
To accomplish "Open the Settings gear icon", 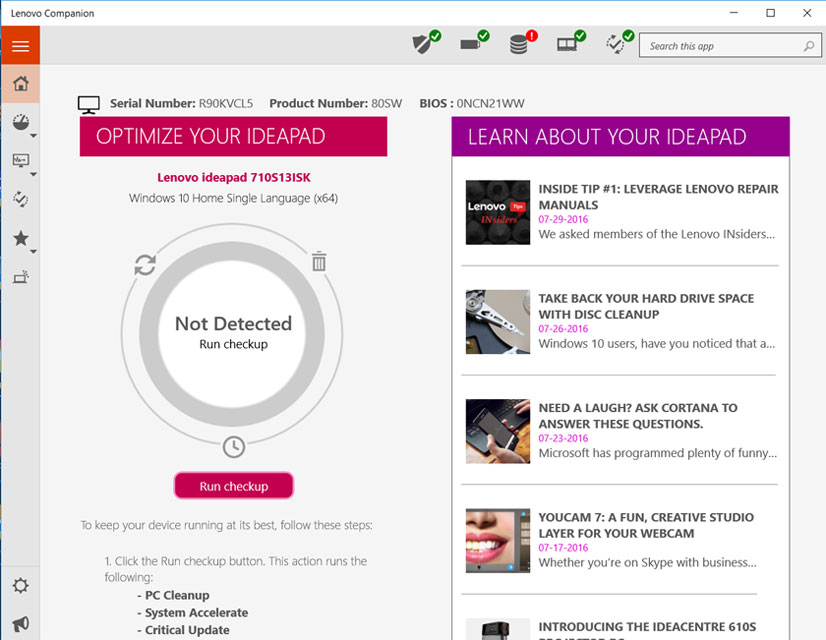I will (21, 585).
